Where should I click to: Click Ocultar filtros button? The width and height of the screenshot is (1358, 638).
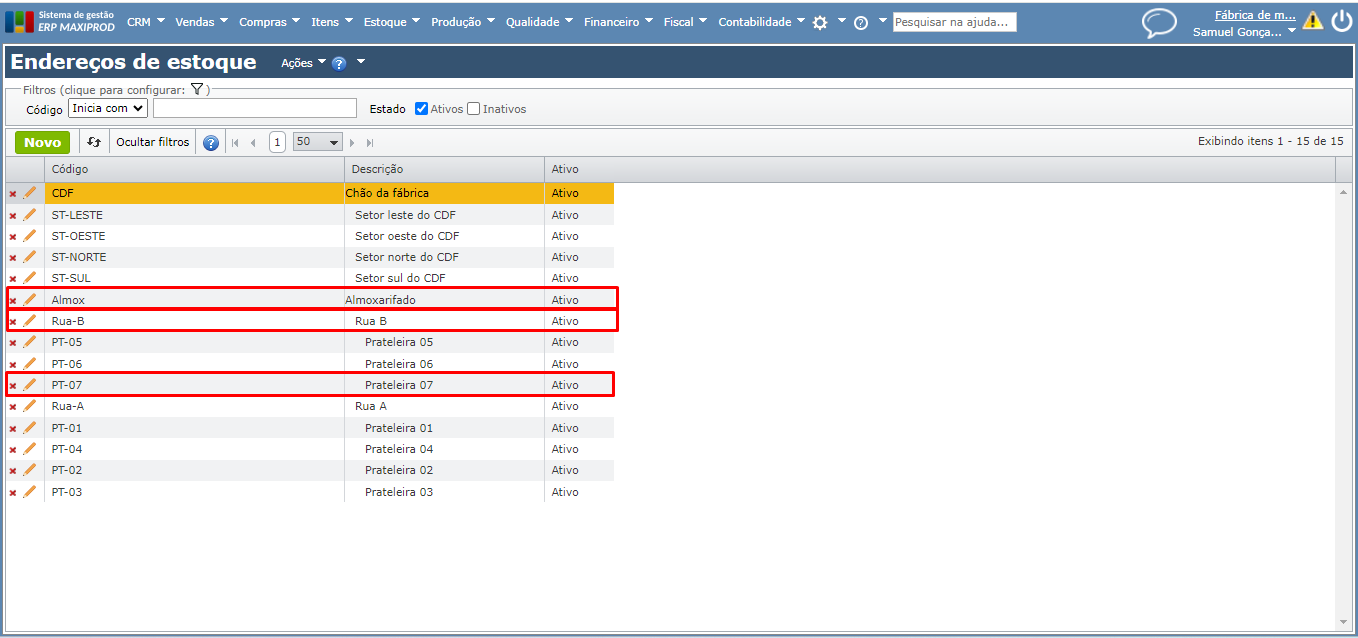tap(152, 142)
